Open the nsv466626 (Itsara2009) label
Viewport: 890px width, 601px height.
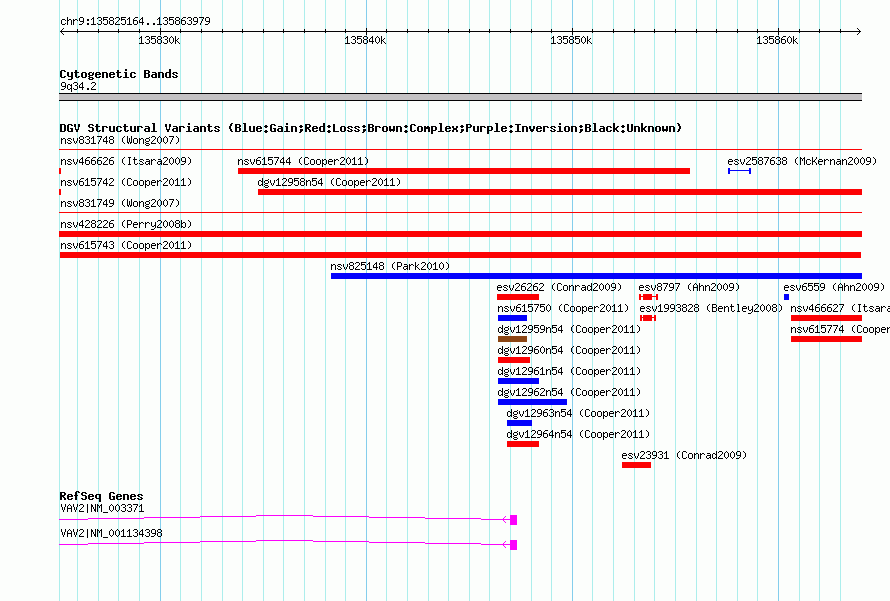pyautogui.click(x=126, y=161)
